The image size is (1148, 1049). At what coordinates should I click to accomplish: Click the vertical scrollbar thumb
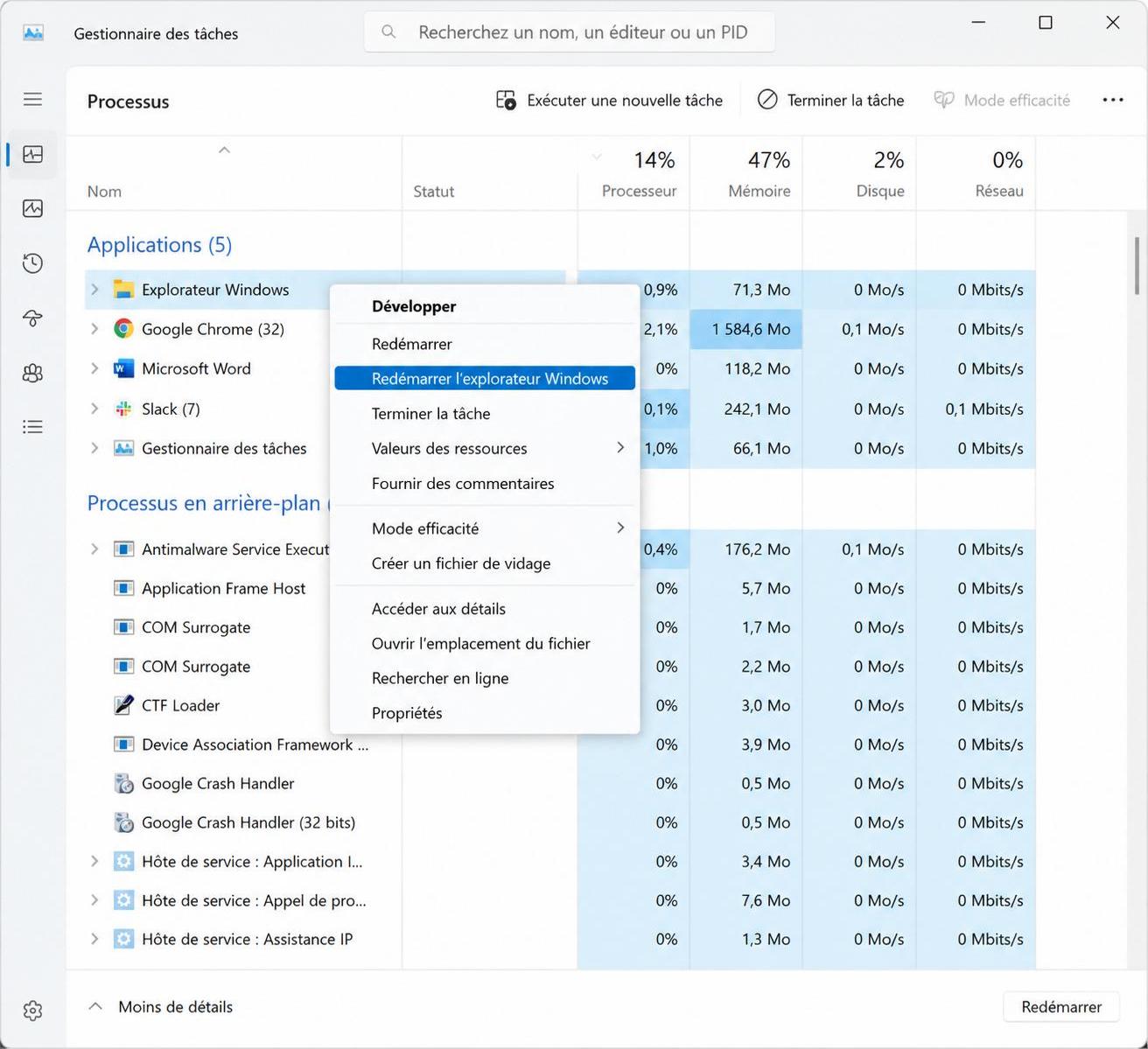(x=1137, y=266)
